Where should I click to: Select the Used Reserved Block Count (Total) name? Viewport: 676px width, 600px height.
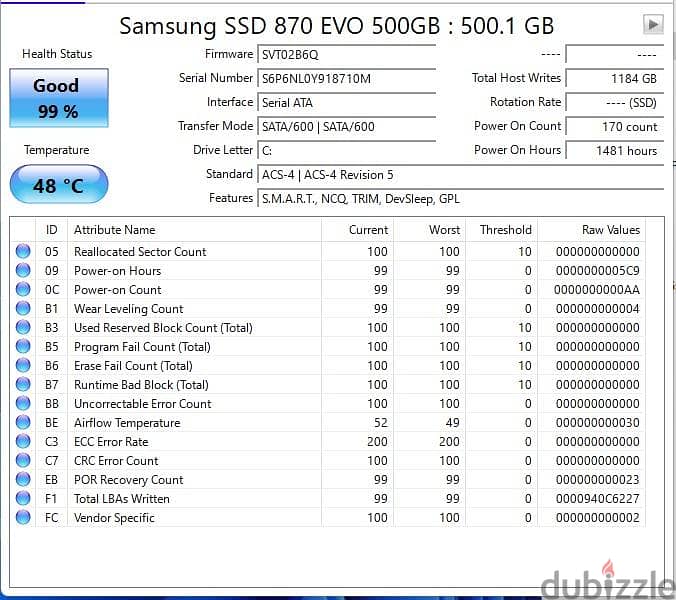pos(163,328)
